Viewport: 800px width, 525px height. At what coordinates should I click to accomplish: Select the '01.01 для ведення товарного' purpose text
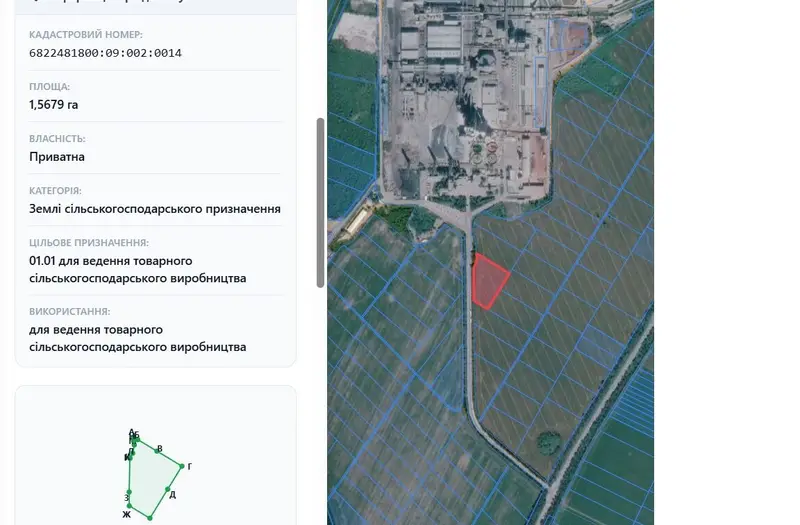(111, 261)
